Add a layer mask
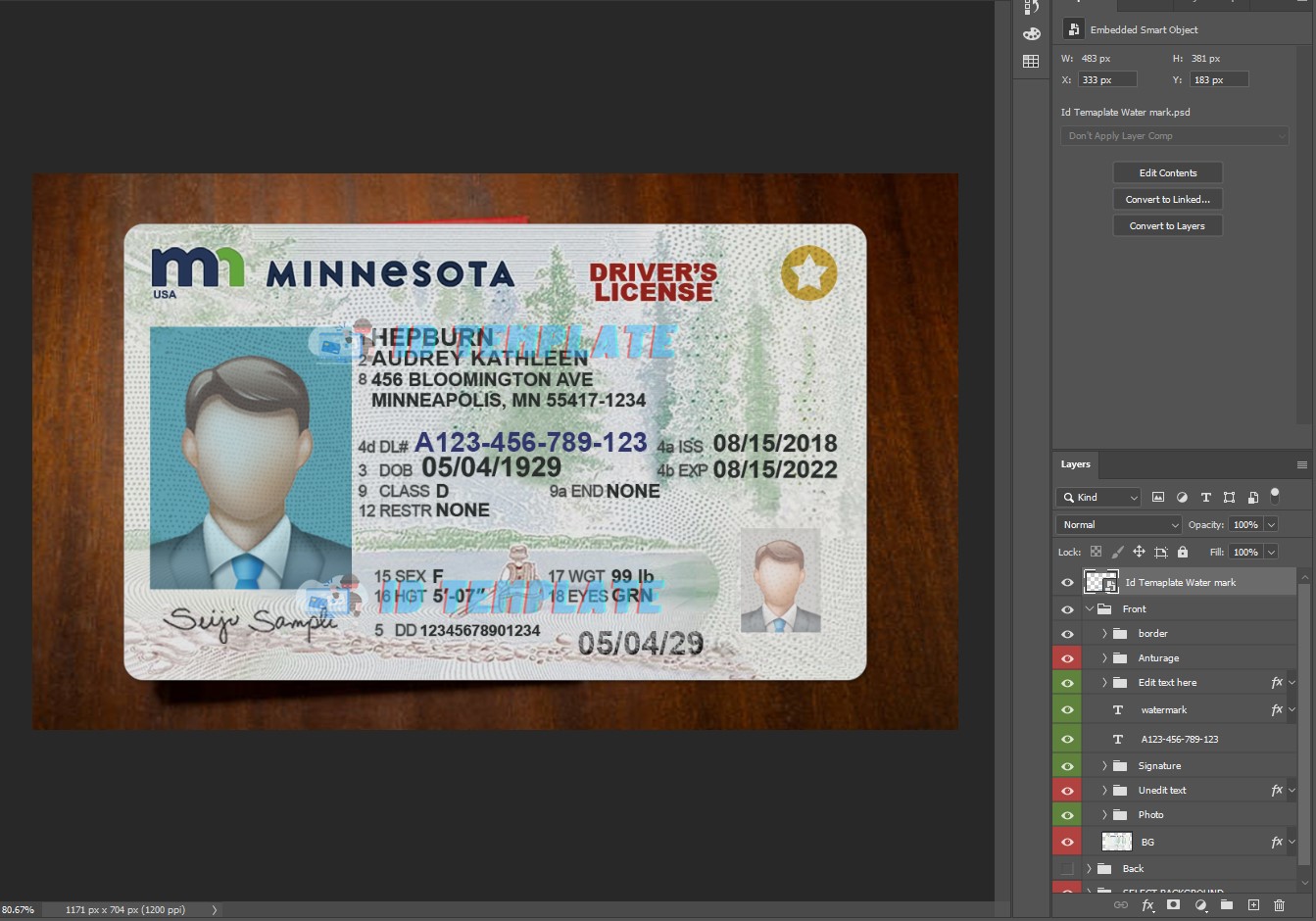Image resolution: width=1316 pixels, height=921 pixels. coord(1174,905)
